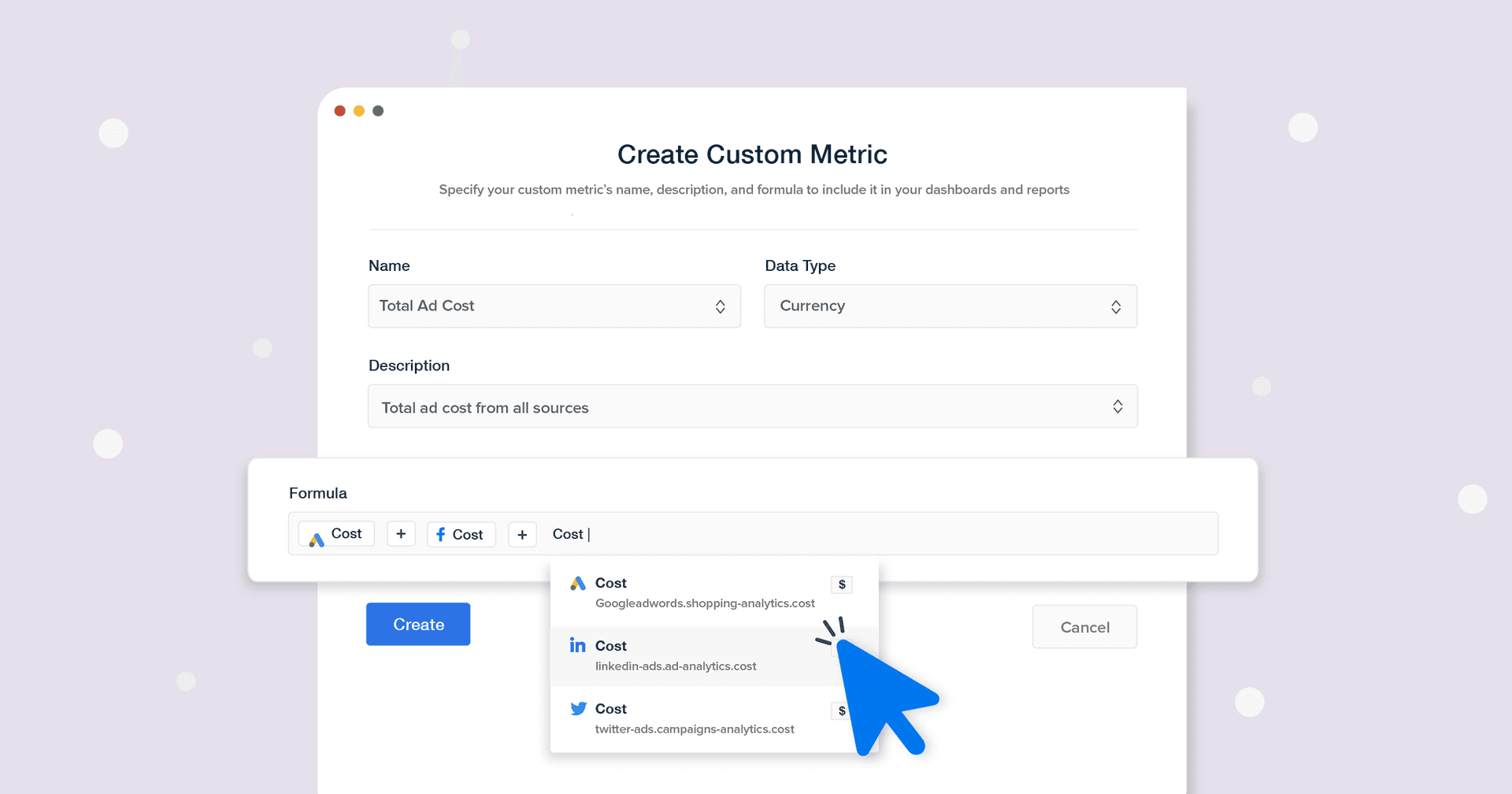
Task: Click the 'Specify your custom metric's name' subtitle
Action: tap(754, 190)
